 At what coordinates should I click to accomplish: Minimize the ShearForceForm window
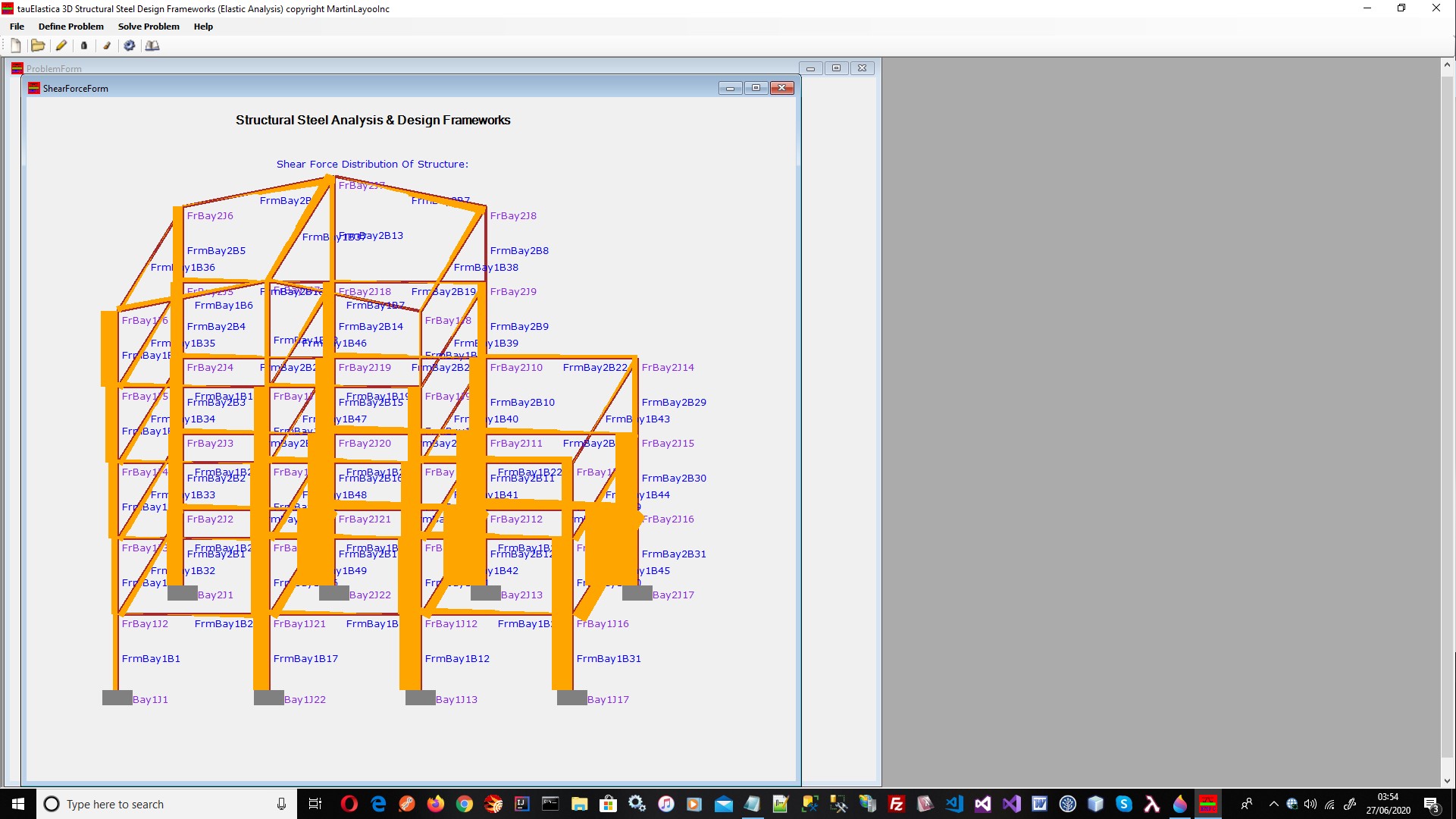coord(730,88)
